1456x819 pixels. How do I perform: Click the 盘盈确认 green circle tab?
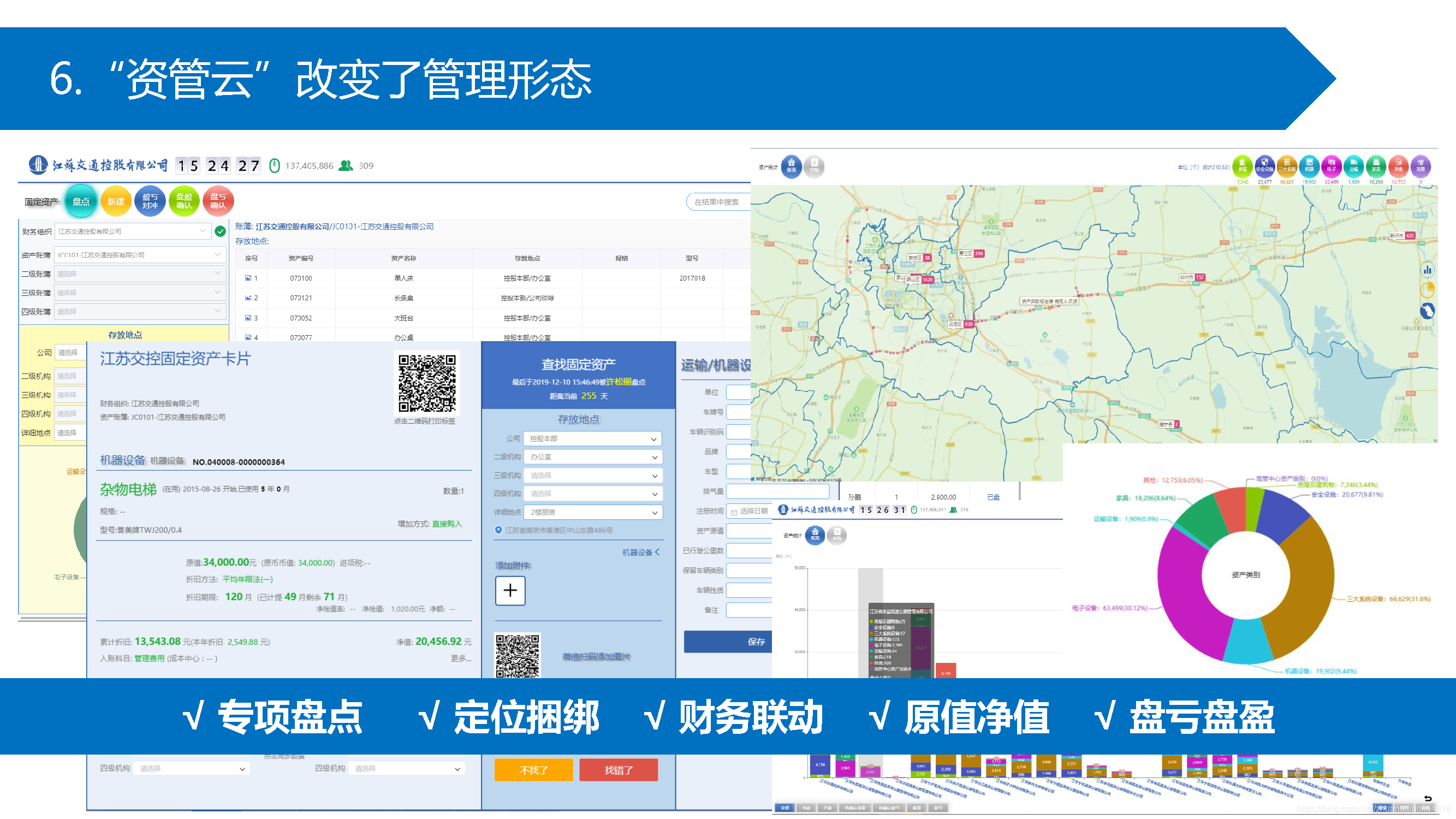(183, 201)
